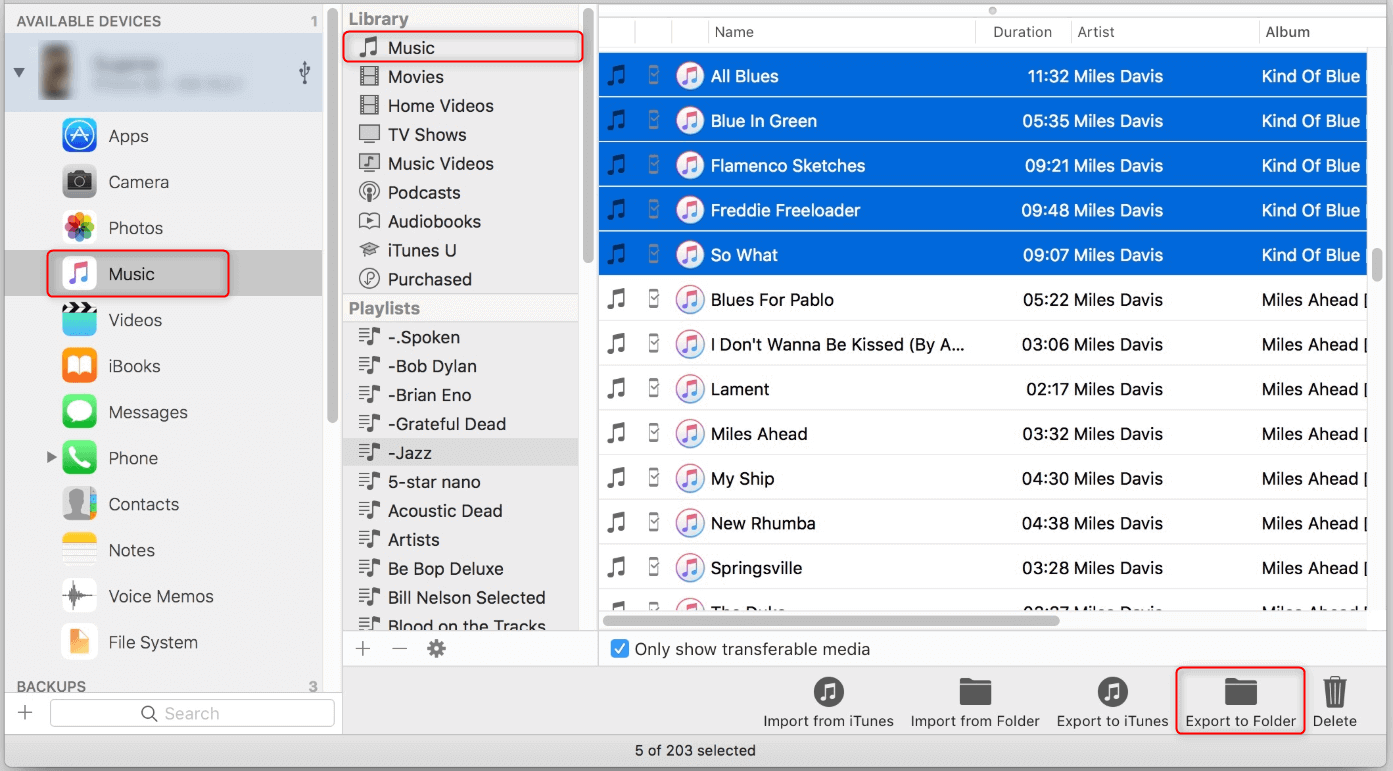Select Podcasts in the Library list
Image resolution: width=1393 pixels, height=771 pixels.
[424, 192]
